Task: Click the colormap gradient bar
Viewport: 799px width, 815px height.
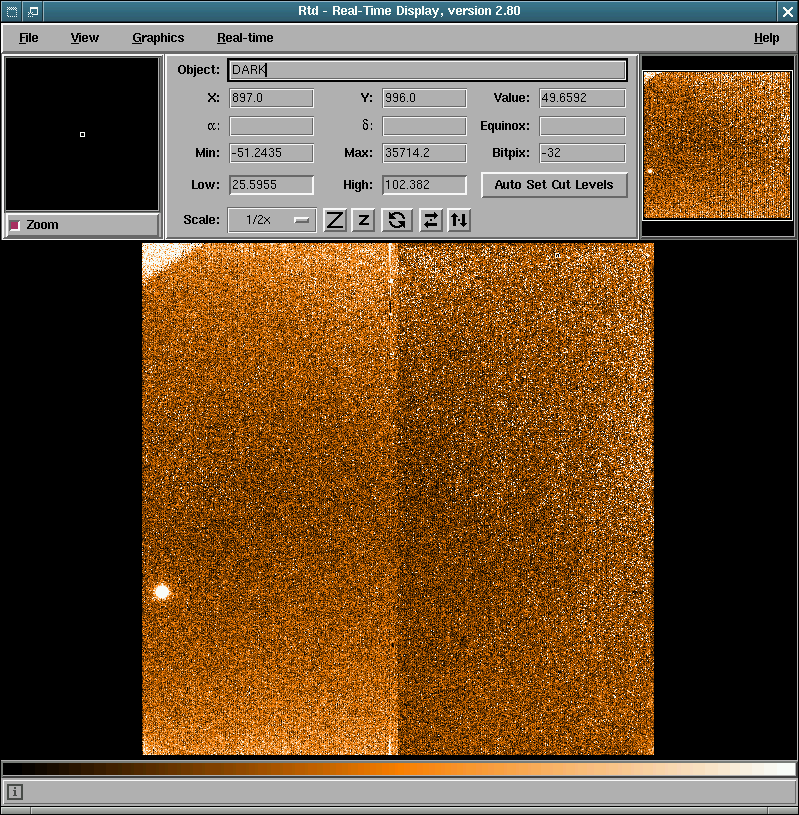Action: tap(399, 769)
